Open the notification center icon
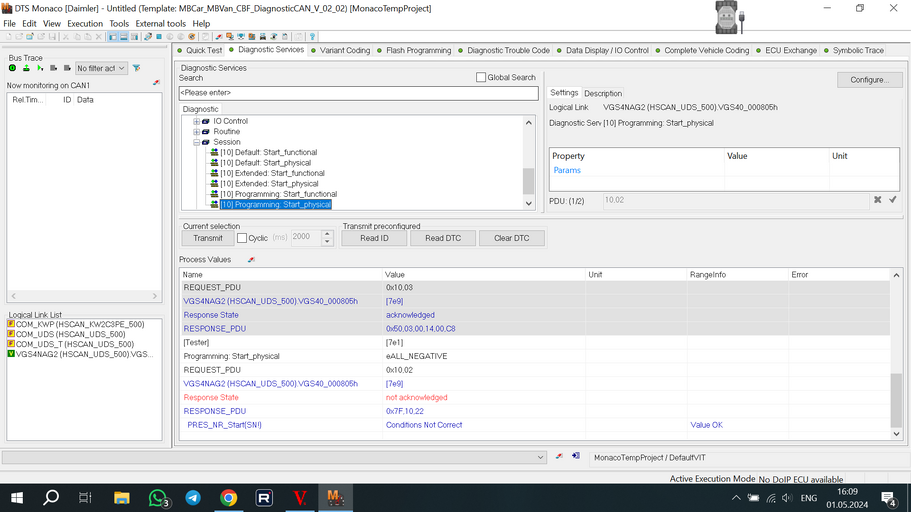Image resolution: width=911 pixels, height=512 pixels. (888, 498)
